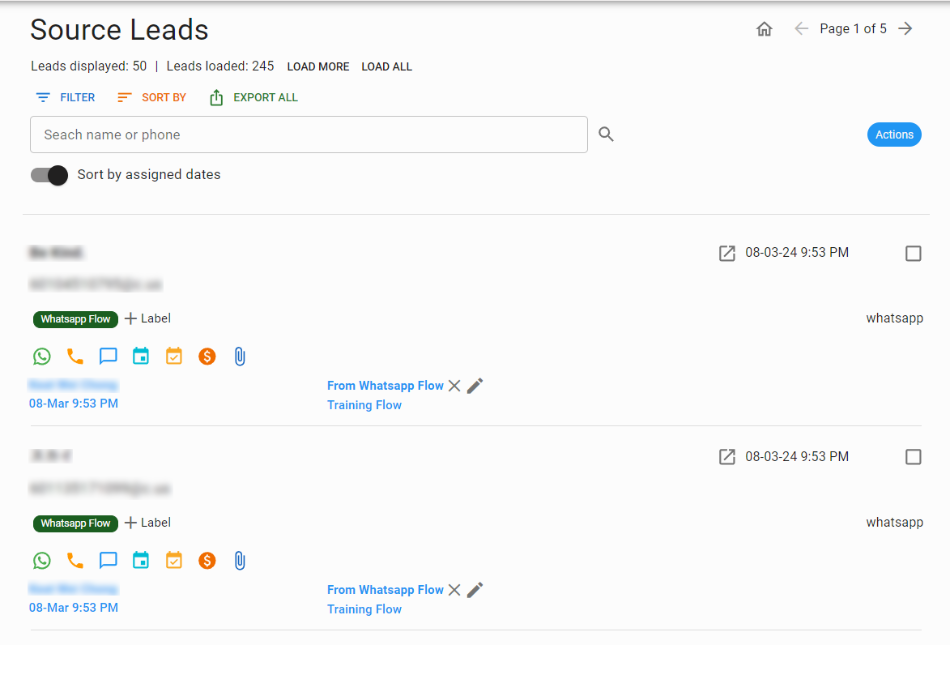
Task: Click WhatsApp icon on first lead
Action: tap(41, 356)
